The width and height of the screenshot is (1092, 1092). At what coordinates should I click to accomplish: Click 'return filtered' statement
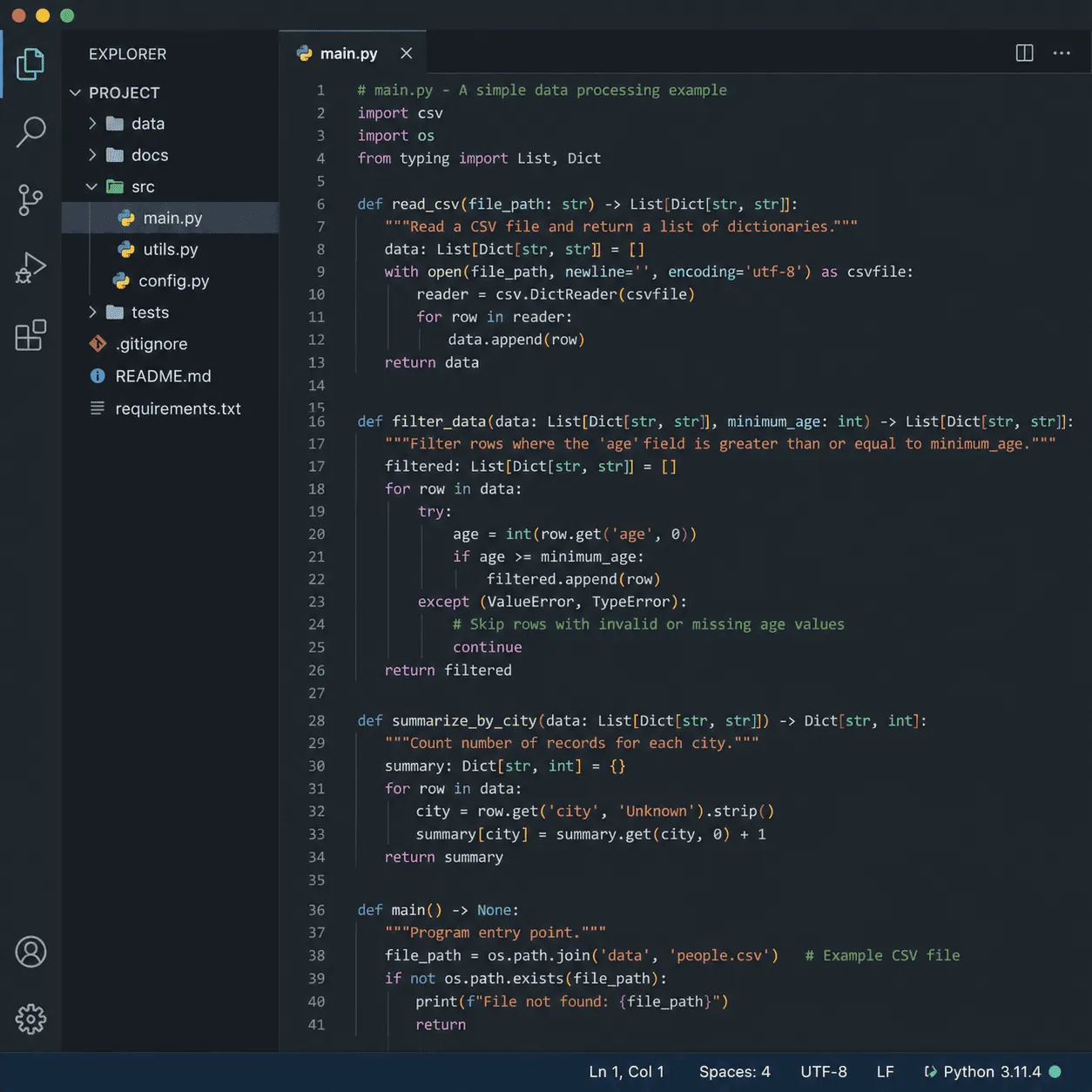pyautogui.click(x=448, y=671)
